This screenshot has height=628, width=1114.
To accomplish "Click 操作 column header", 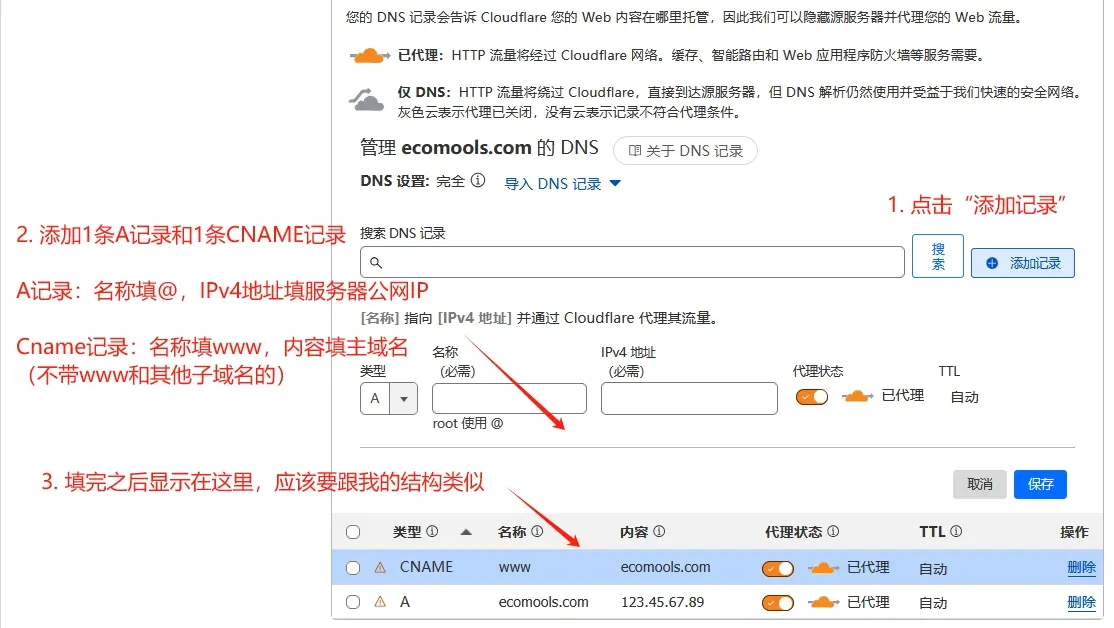I will [1074, 532].
